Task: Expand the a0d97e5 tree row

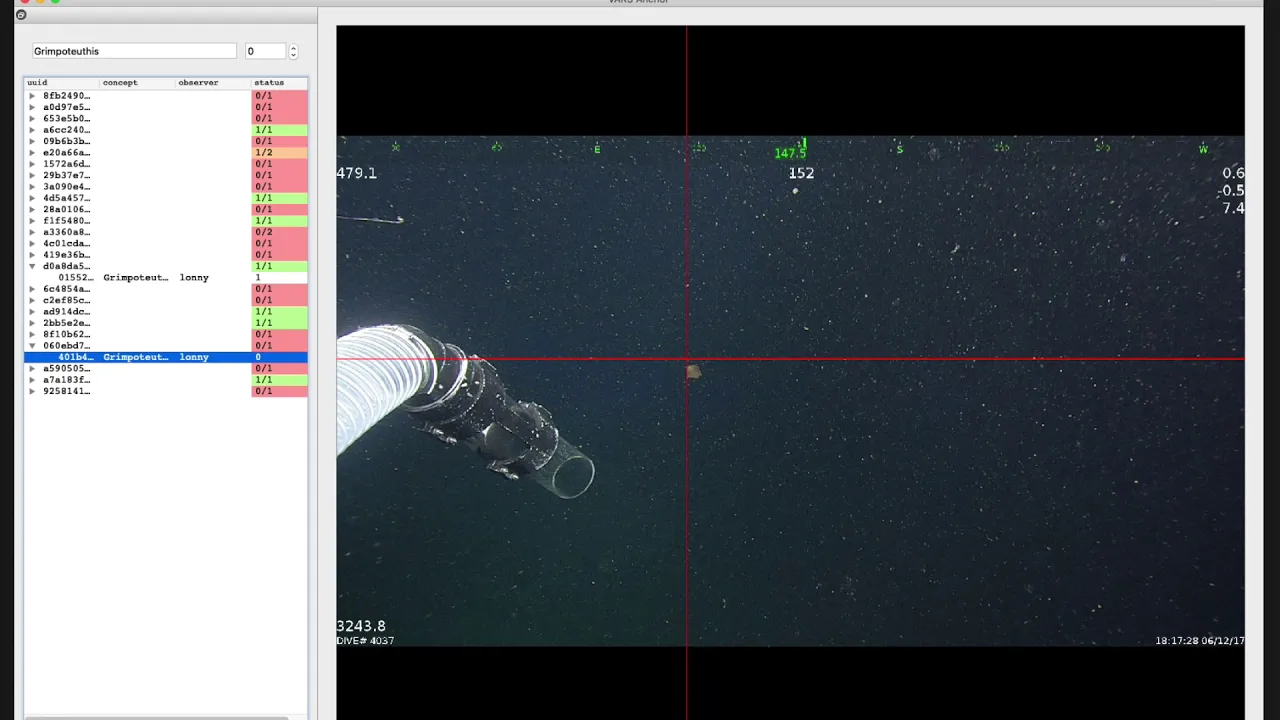Action: pyautogui.click(x=32, y=107)
